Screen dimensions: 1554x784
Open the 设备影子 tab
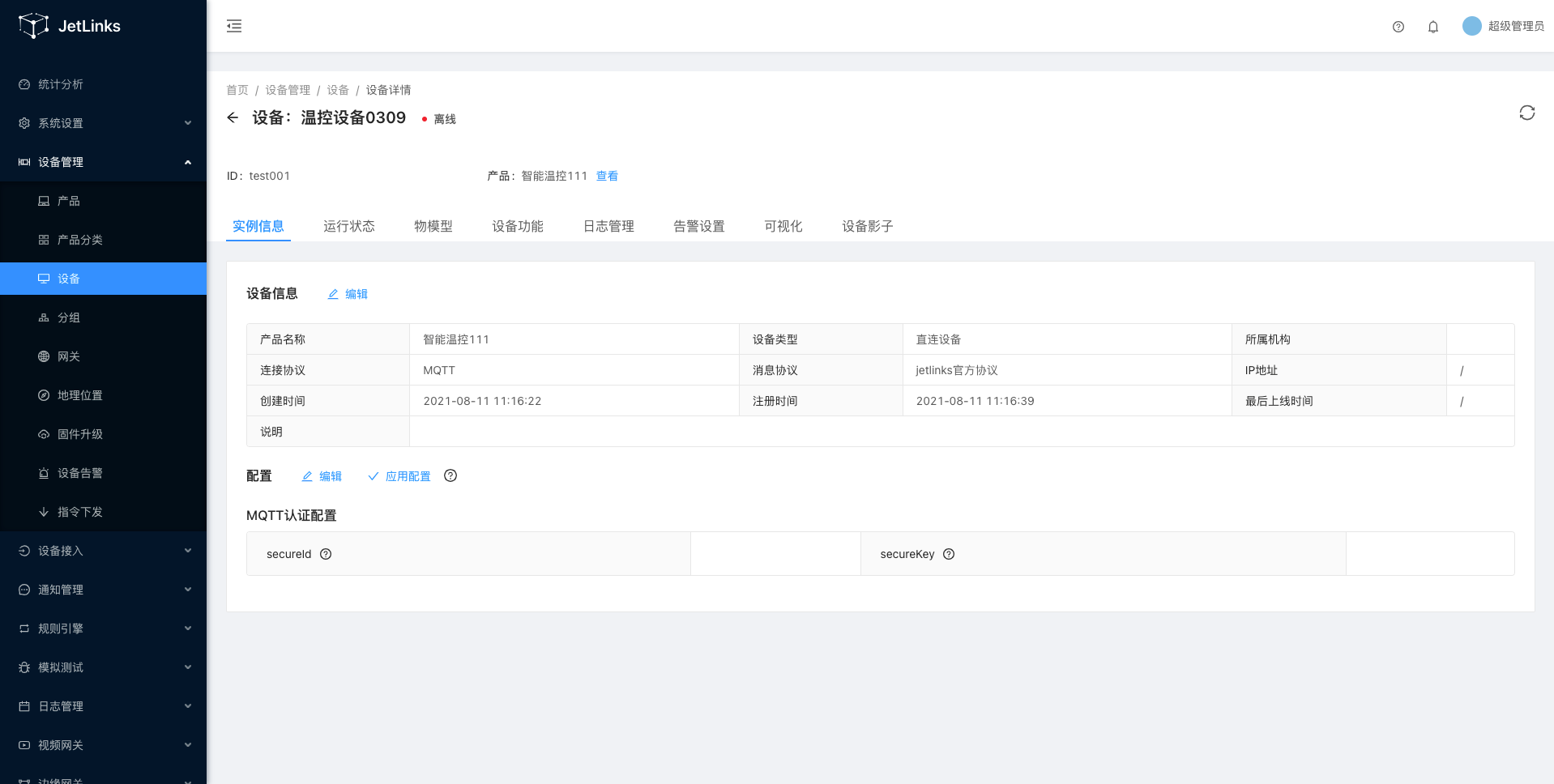[x=868, y=226]
